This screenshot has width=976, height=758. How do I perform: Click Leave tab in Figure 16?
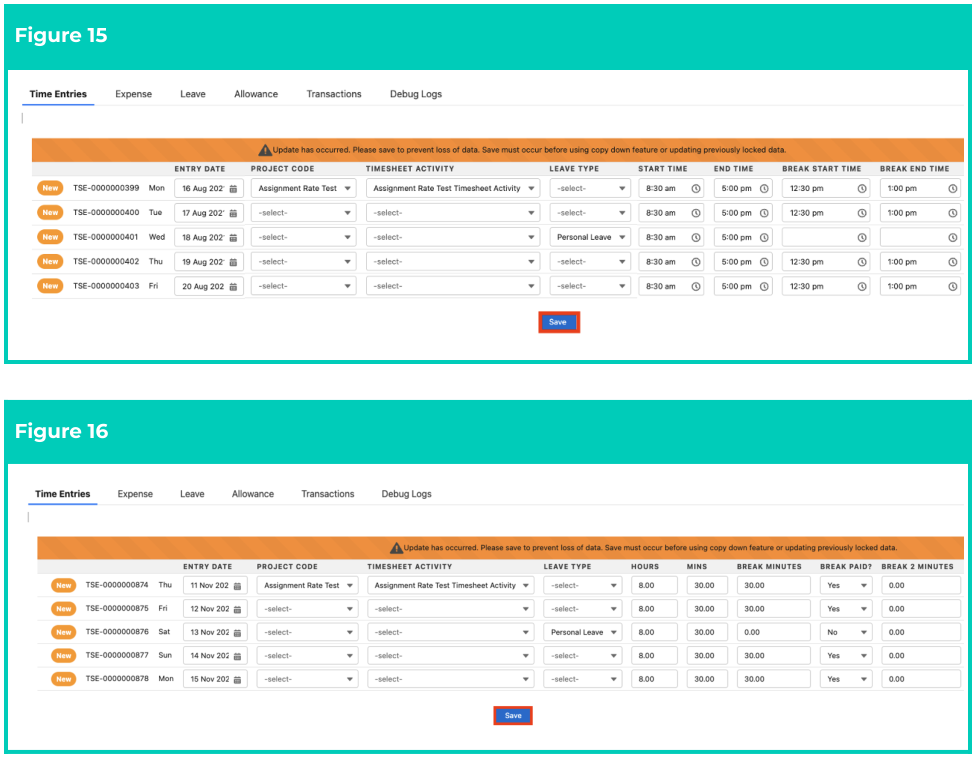pos(192,494)
